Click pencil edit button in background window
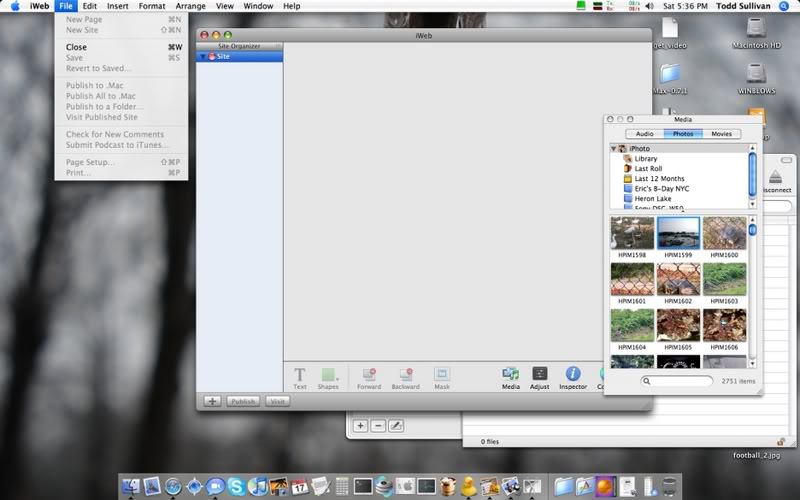Screen dimensions: 800x500 point(396,426)
